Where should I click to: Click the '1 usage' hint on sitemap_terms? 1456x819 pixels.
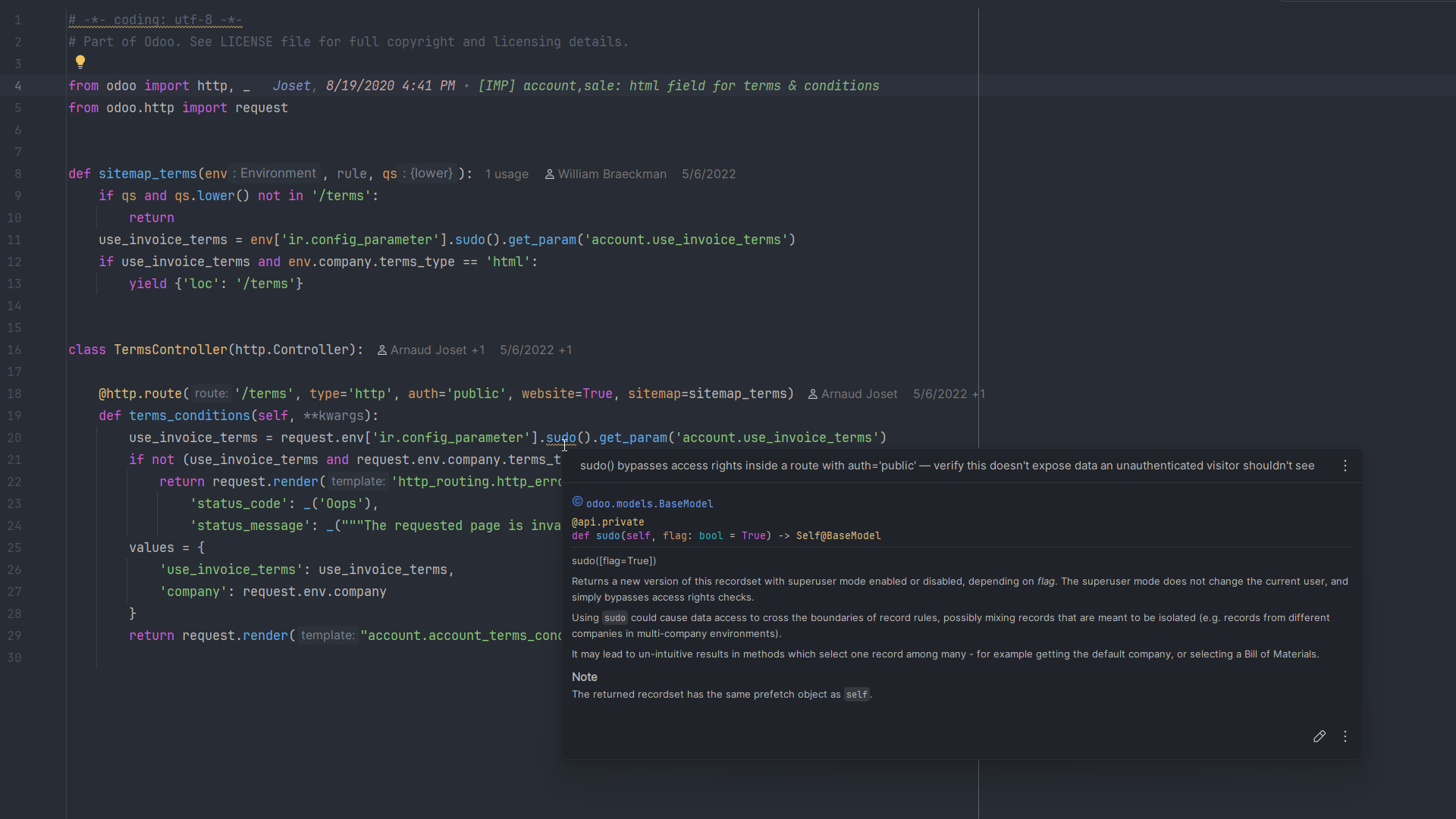click(507, 174)
